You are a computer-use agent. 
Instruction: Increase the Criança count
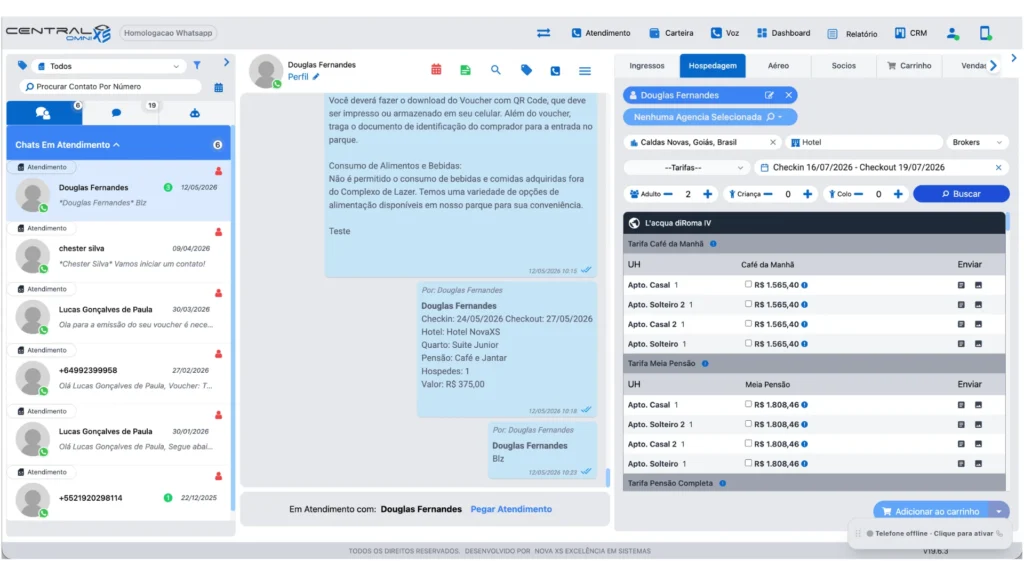[807, 194]
